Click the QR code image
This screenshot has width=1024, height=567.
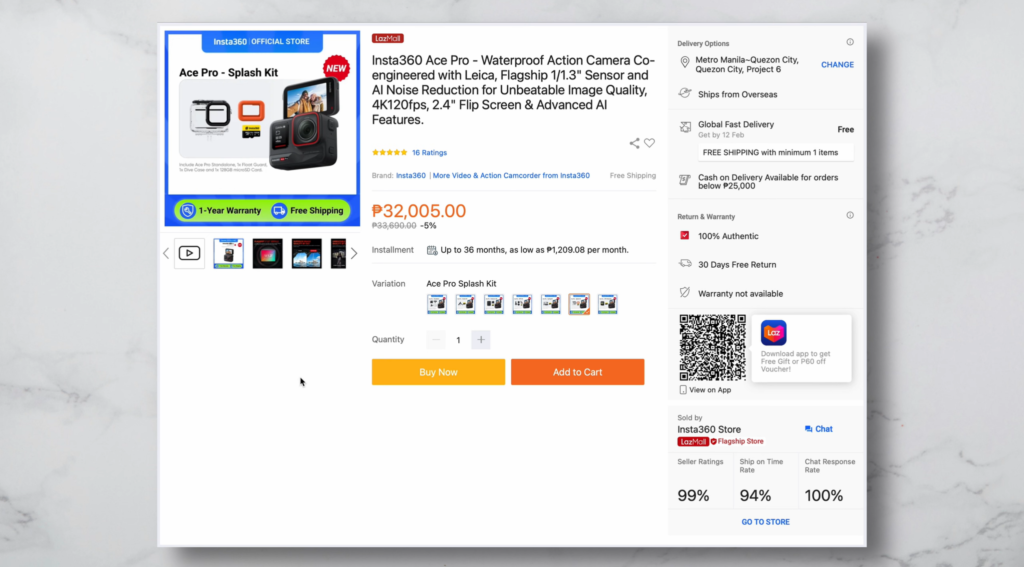tap(712, 348)
